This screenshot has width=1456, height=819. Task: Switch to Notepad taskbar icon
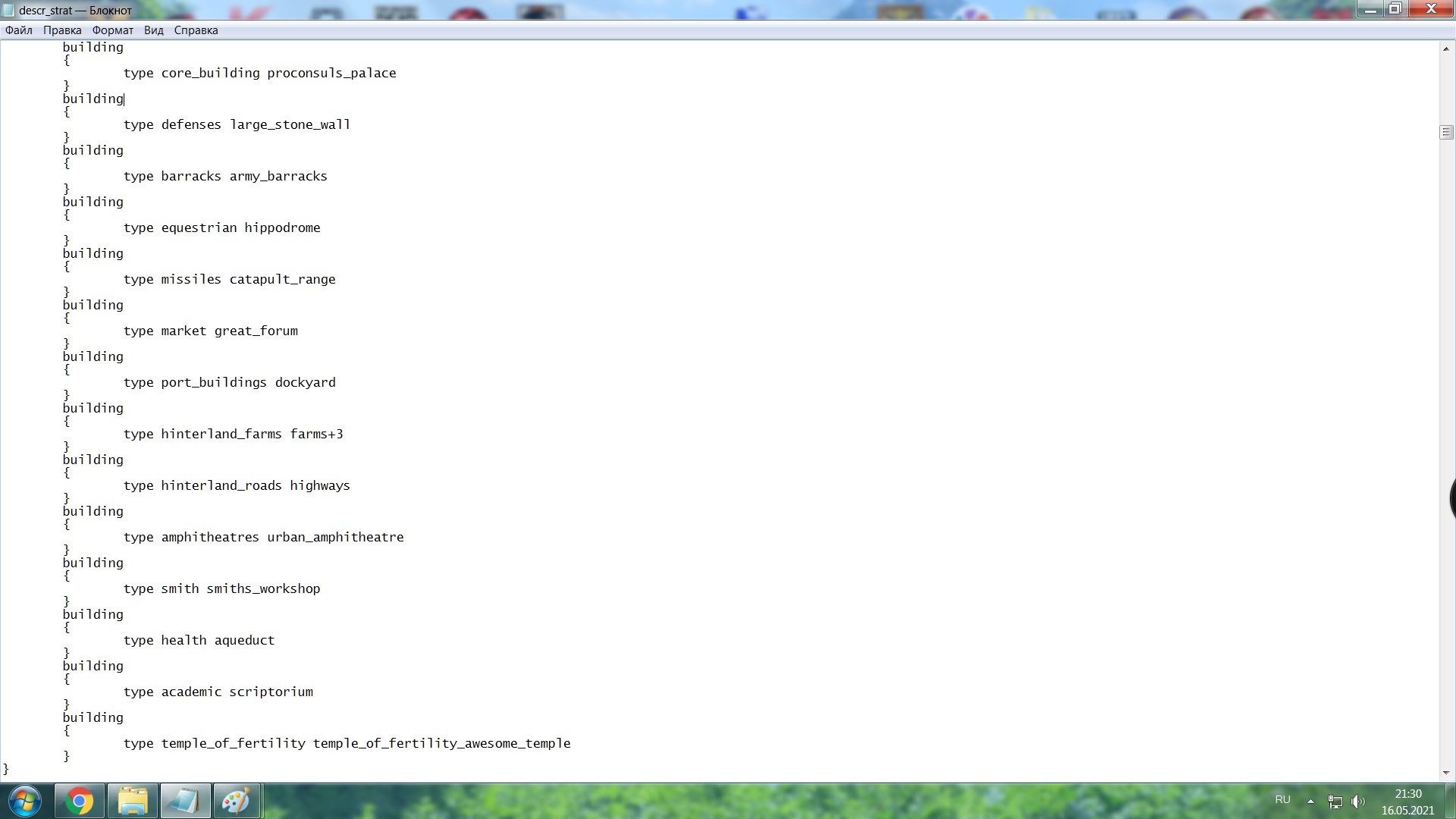pos(185,802)
